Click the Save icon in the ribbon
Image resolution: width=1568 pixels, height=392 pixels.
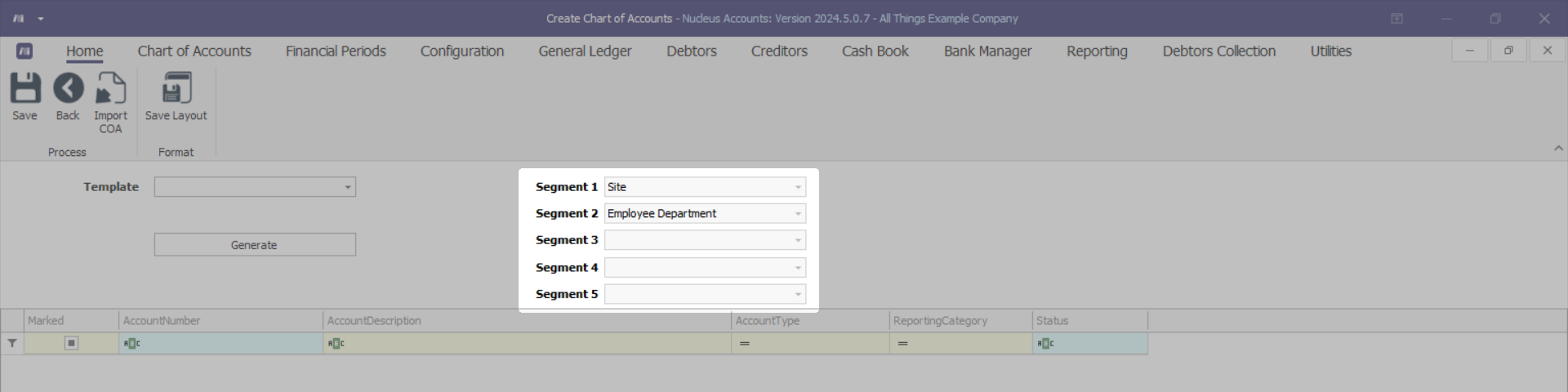pyautogui.click(x=24, y=88)
